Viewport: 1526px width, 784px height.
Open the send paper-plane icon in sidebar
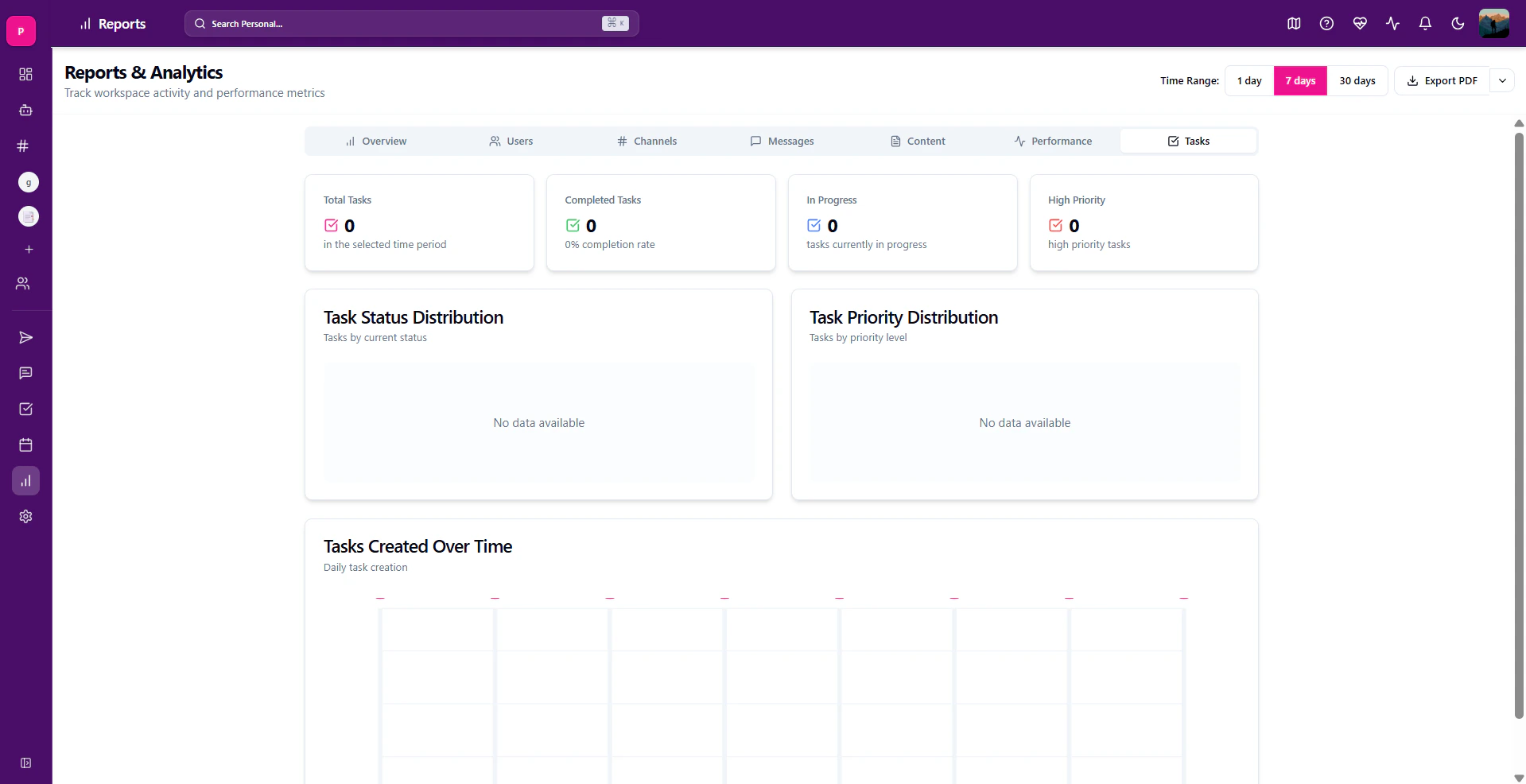tap(25, 338)
